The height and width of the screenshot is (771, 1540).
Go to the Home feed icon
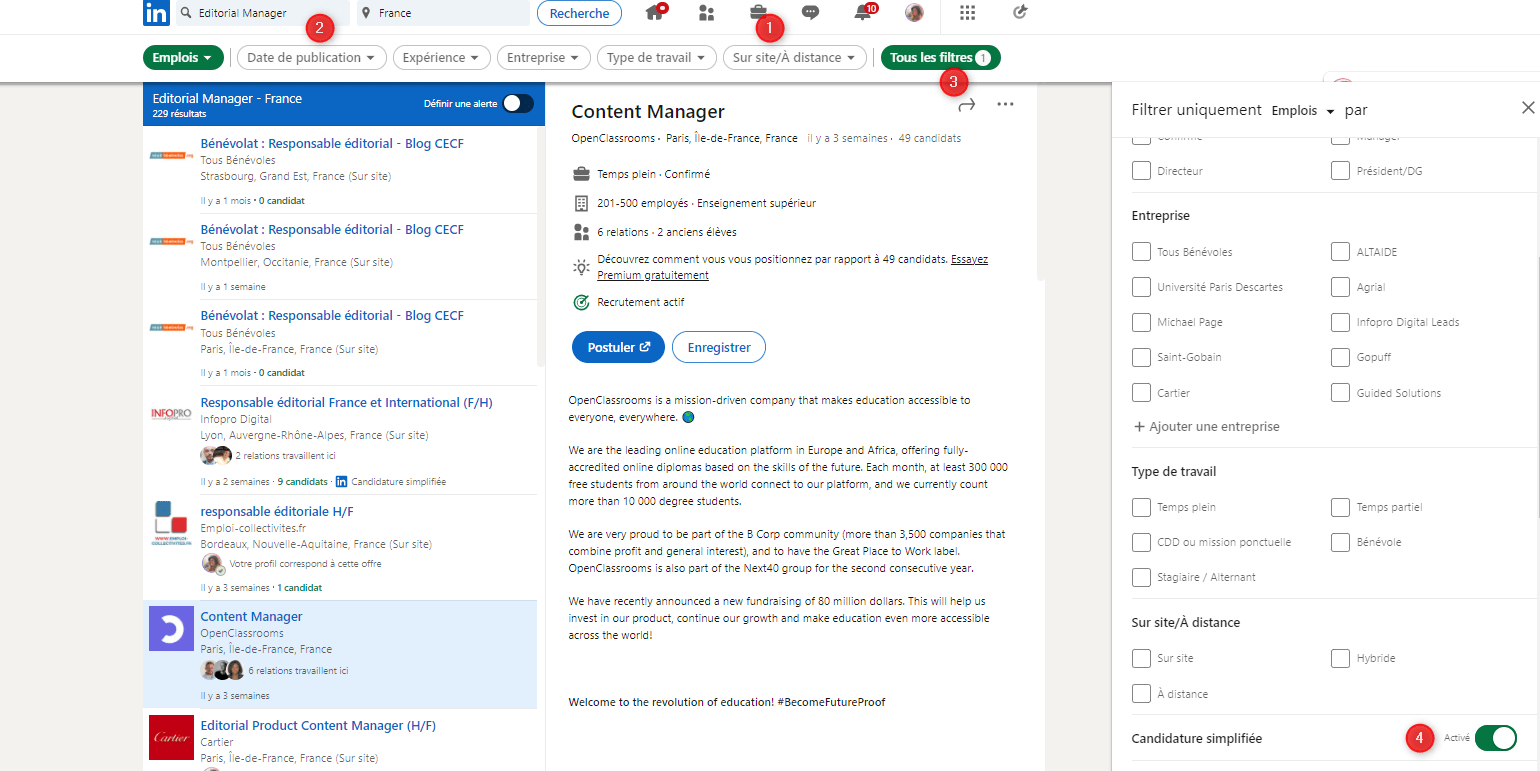pyautogui.click(x=656, y=13)
